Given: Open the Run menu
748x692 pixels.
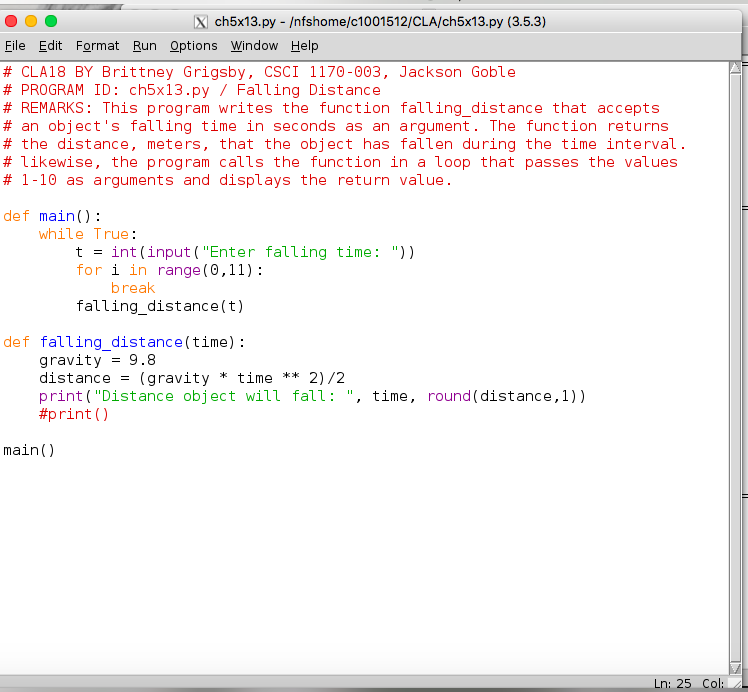Looking at the screenshot, I should 145,46.
